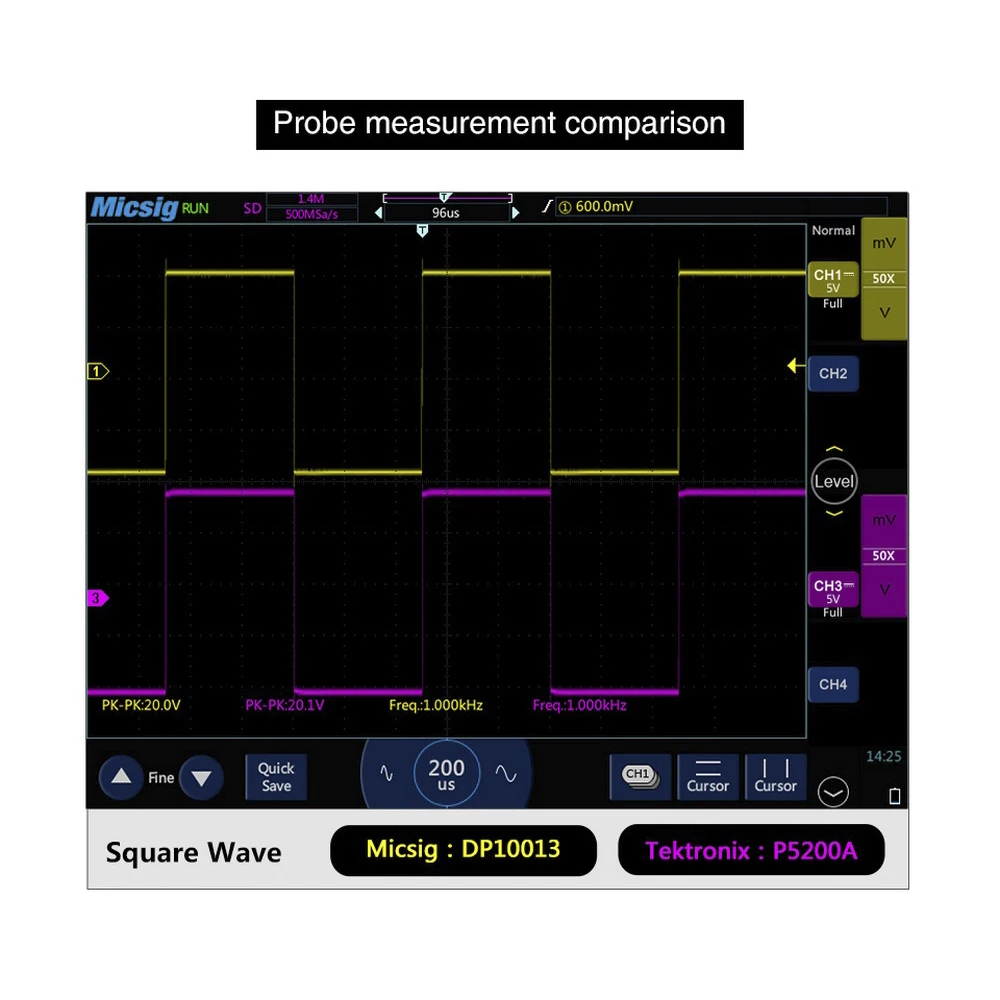The height and width of the screenshot is (1000, 1000).
Task: Click the RUN status indicator
Action: click(195, 209)
